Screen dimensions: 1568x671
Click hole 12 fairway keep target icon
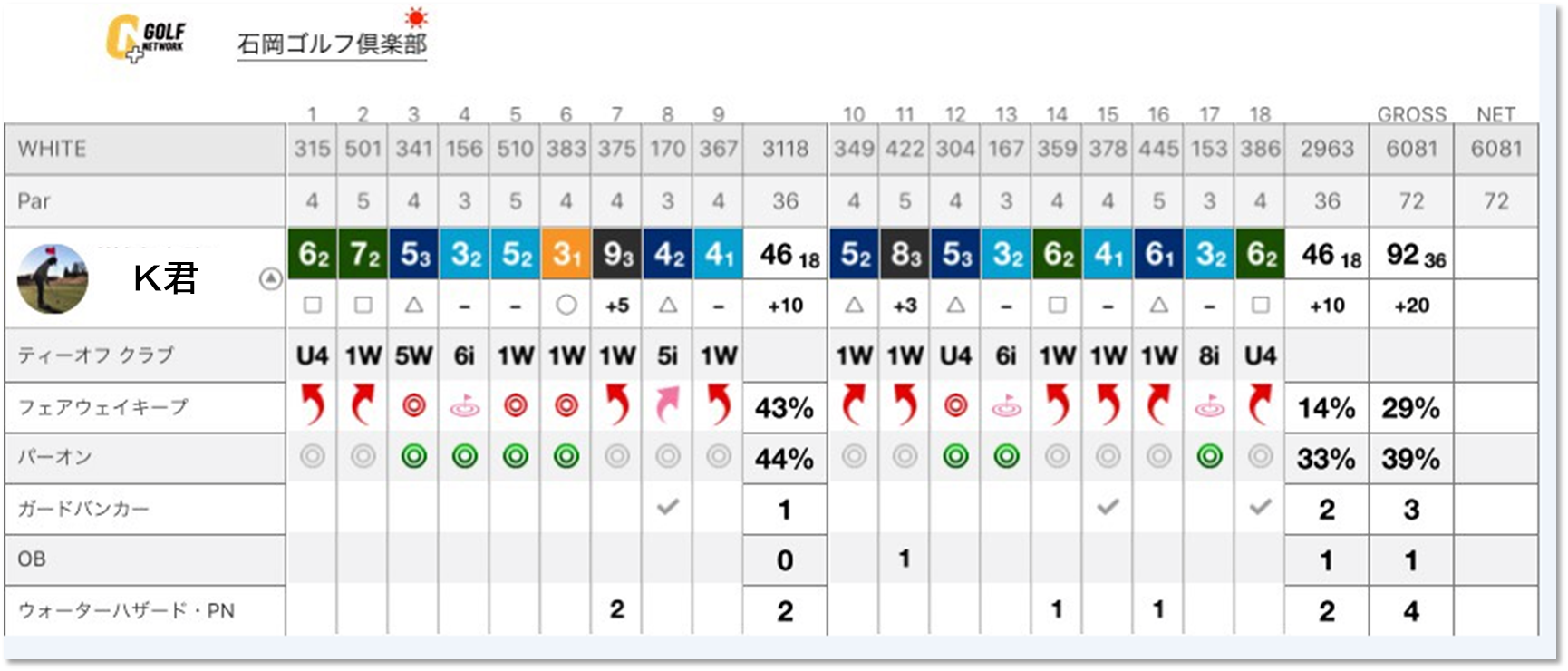pyautogui.click(x=955, y=405)
